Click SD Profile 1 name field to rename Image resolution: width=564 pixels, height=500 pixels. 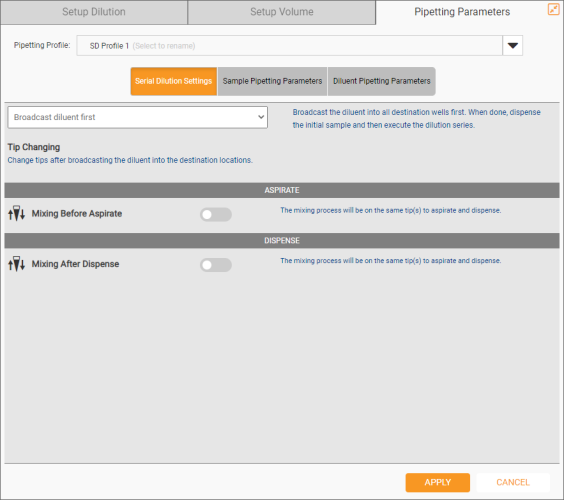[289, 46]
